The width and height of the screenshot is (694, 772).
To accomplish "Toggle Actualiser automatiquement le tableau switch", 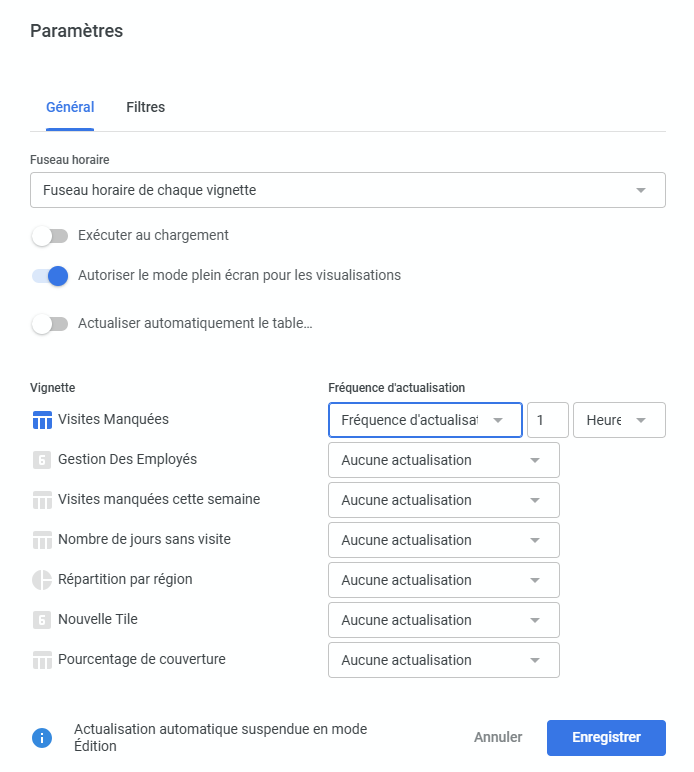I will pyautogui.click(x=50, y=324).
